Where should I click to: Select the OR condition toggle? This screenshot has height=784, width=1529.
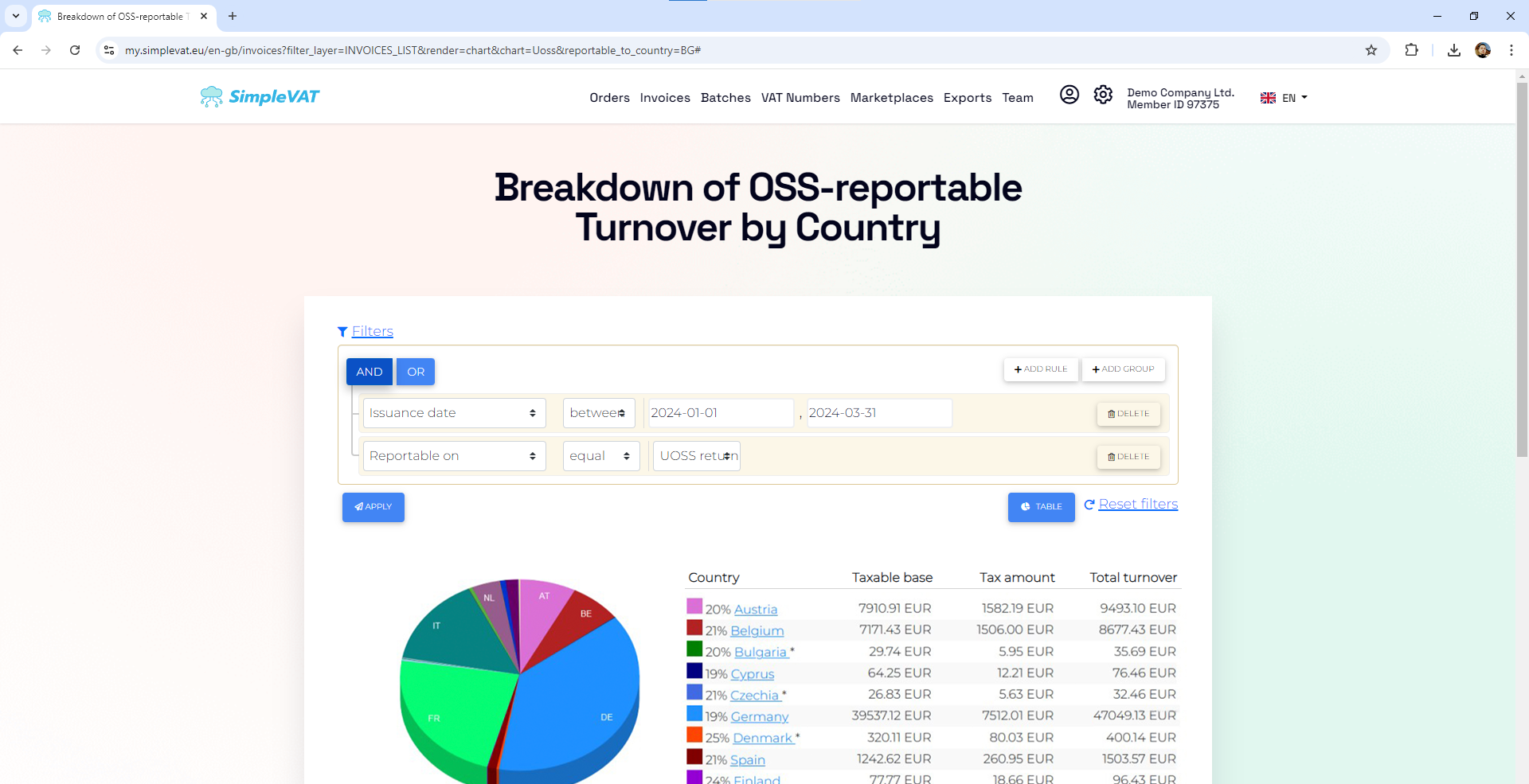[x=416, y=372]
